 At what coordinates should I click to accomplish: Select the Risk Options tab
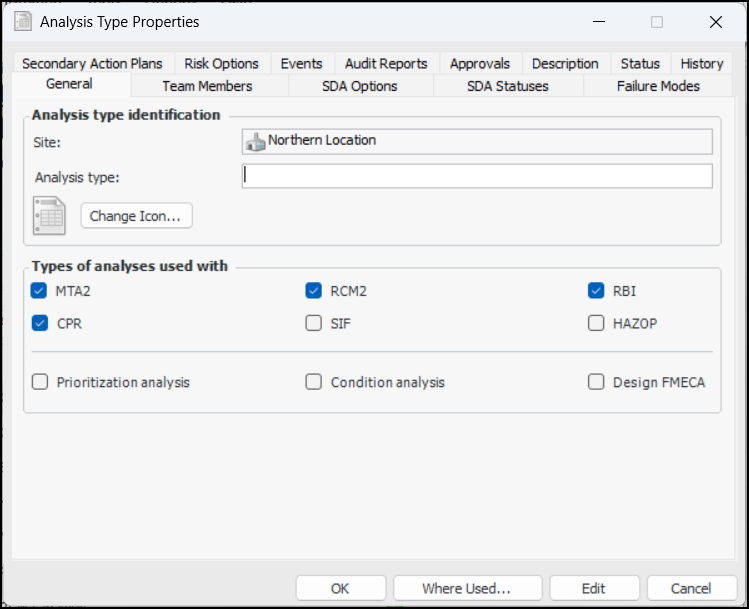(221, 63)
